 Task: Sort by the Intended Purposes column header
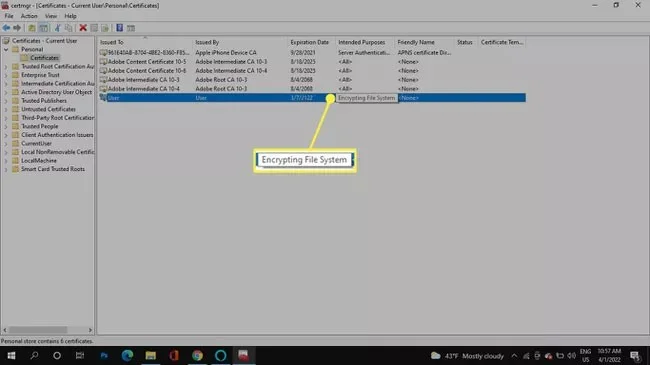[x=365, y=42]
